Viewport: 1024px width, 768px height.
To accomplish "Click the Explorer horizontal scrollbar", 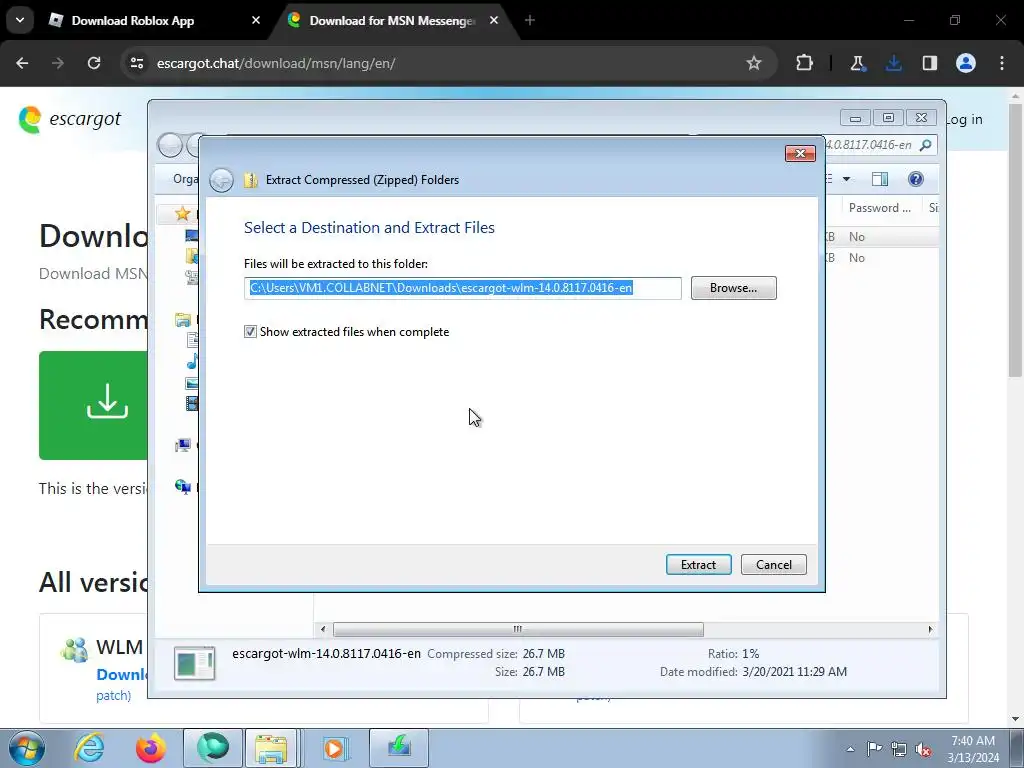I will pyautogui.click(x=518, y=629).
